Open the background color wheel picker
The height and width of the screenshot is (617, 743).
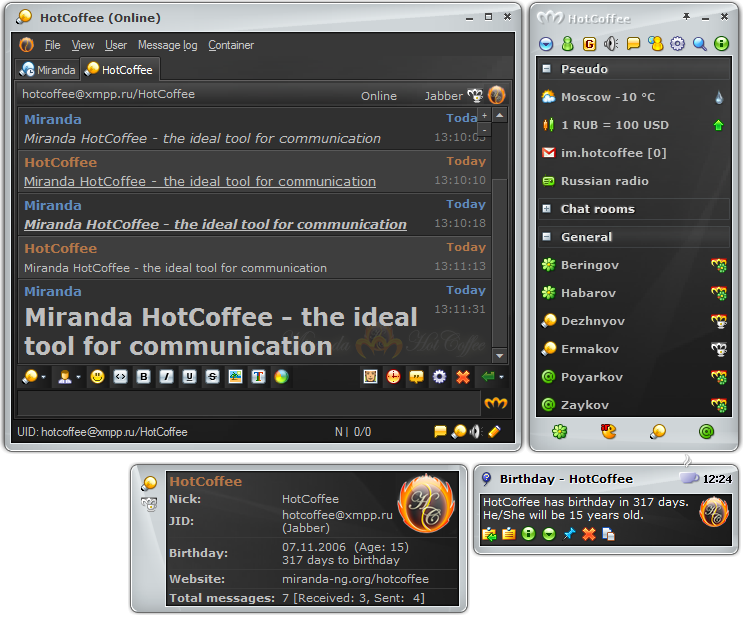click(281, 377)
